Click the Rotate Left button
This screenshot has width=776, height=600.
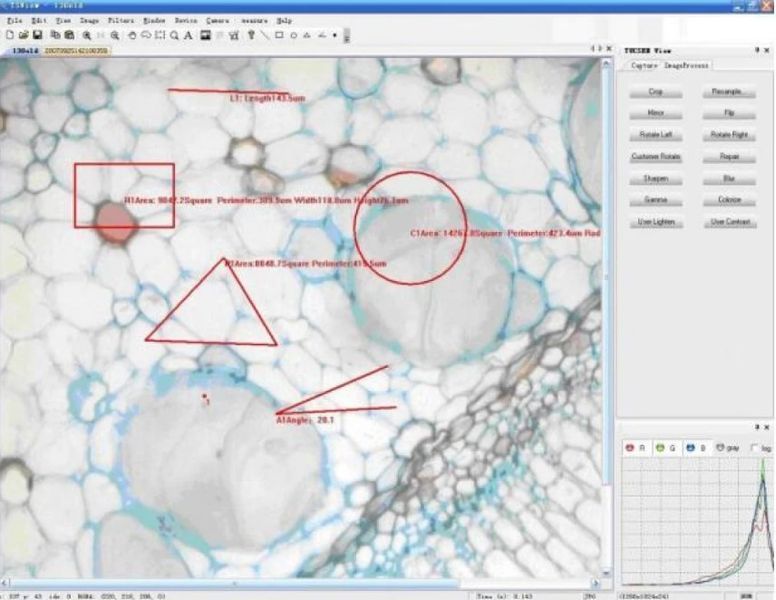(x=656, y=135)
